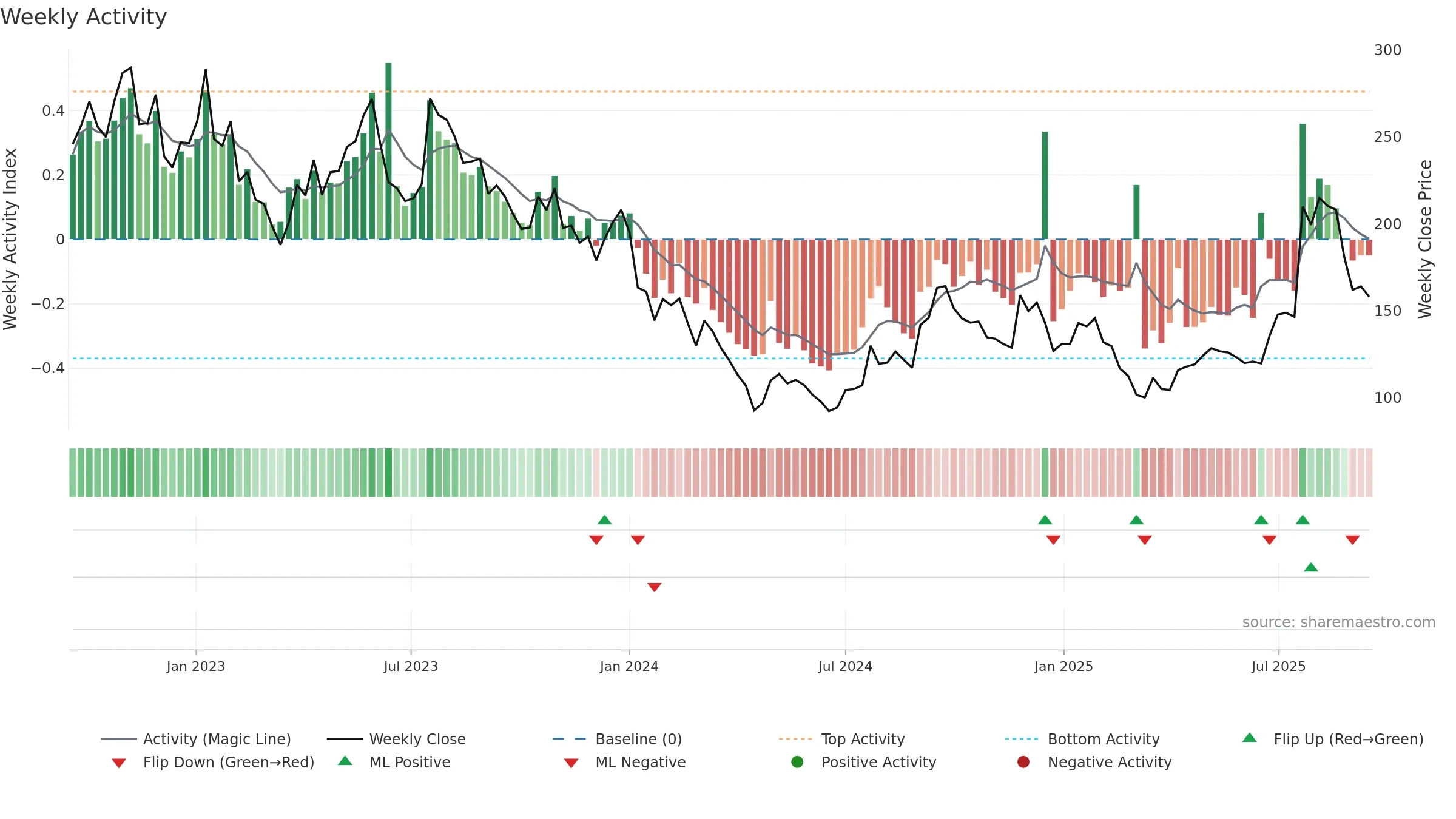Click the 'Jul 2024' x-axis label
This screenshot has width=1456, height=819.
845,666
